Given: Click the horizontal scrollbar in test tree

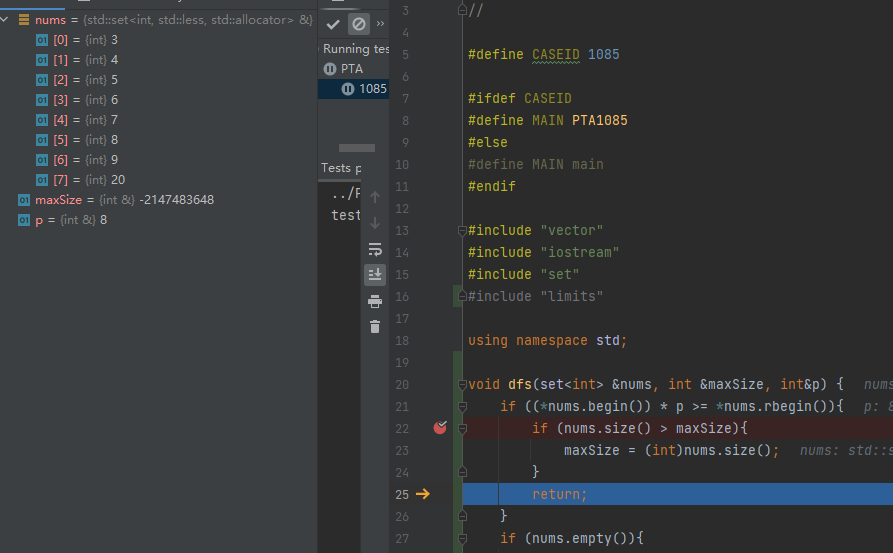Looking at the screenshot, I should 357,148.
